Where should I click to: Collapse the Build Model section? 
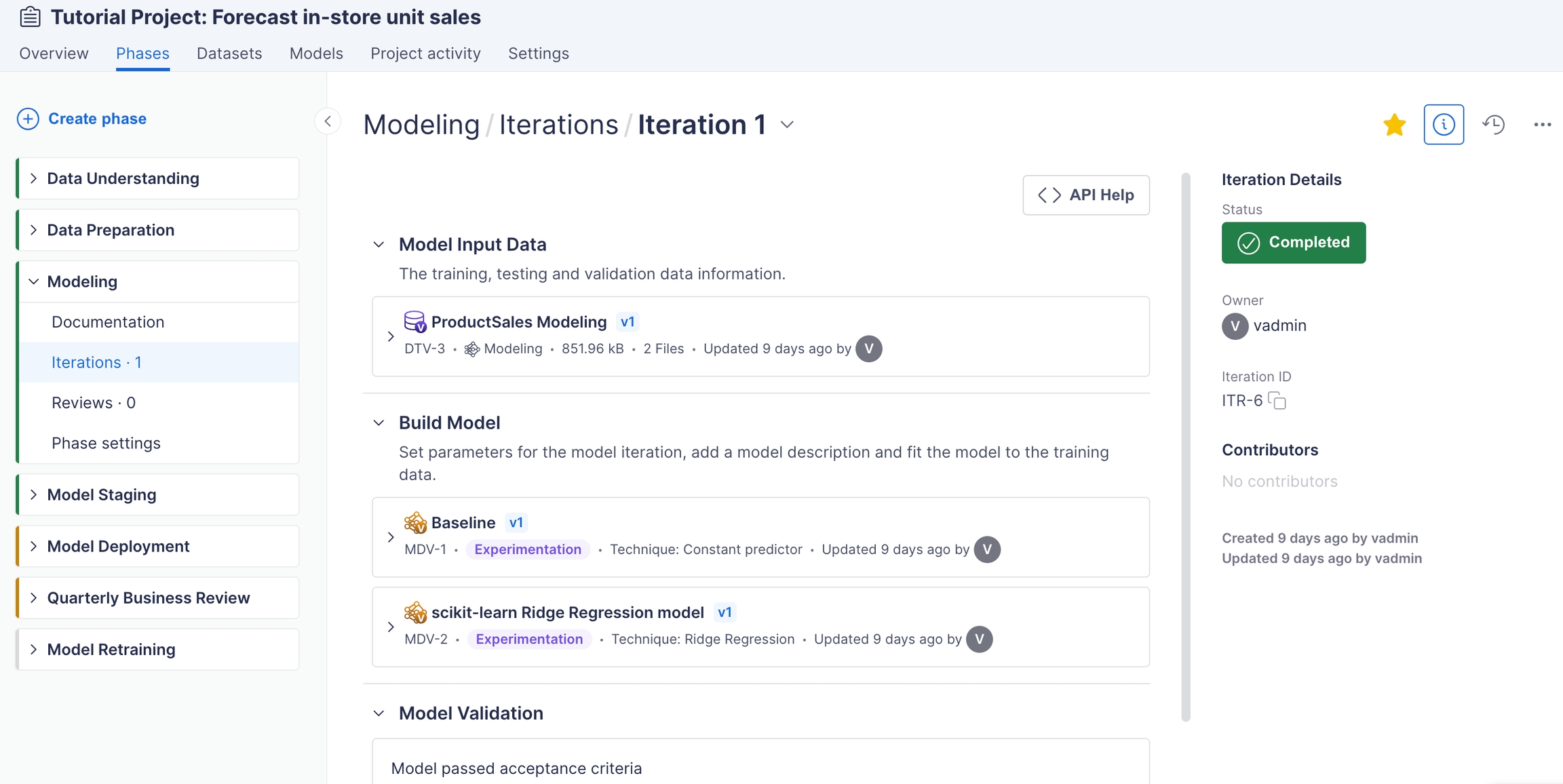pyautogui.click(x=379, y=423)
